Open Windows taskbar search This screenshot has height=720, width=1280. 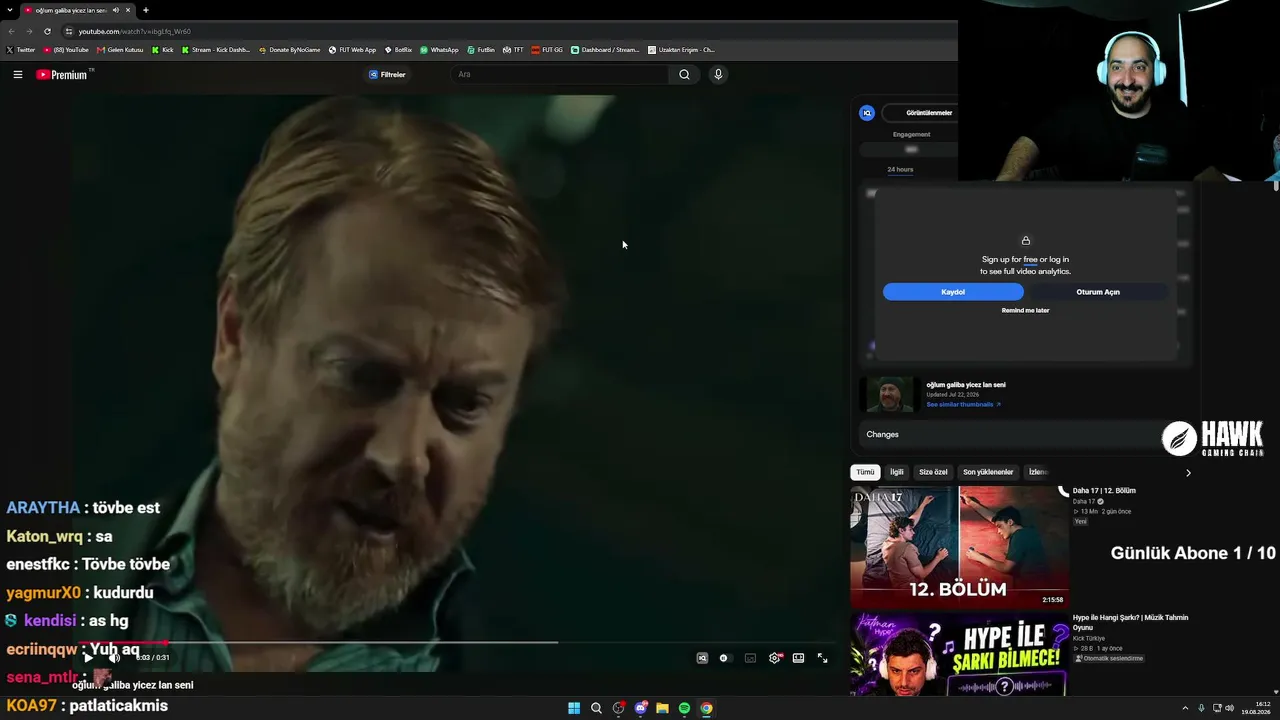click(596, 708)
